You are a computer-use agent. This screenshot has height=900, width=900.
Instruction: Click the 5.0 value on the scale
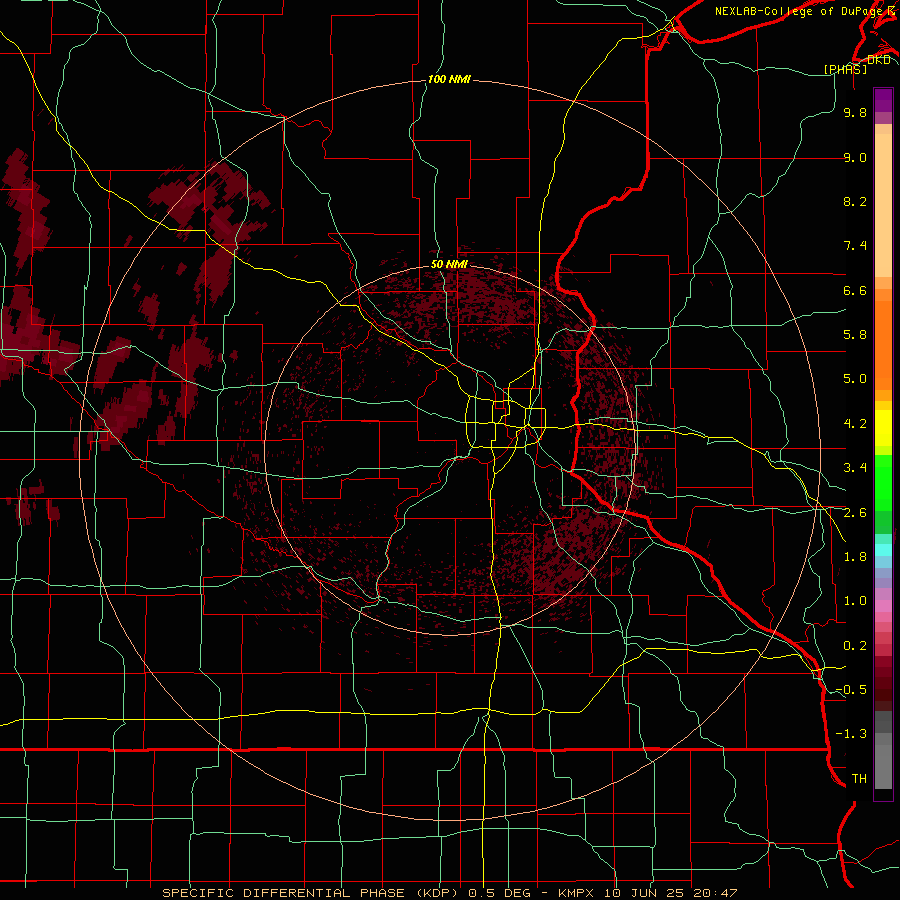(x=855, y=379)
